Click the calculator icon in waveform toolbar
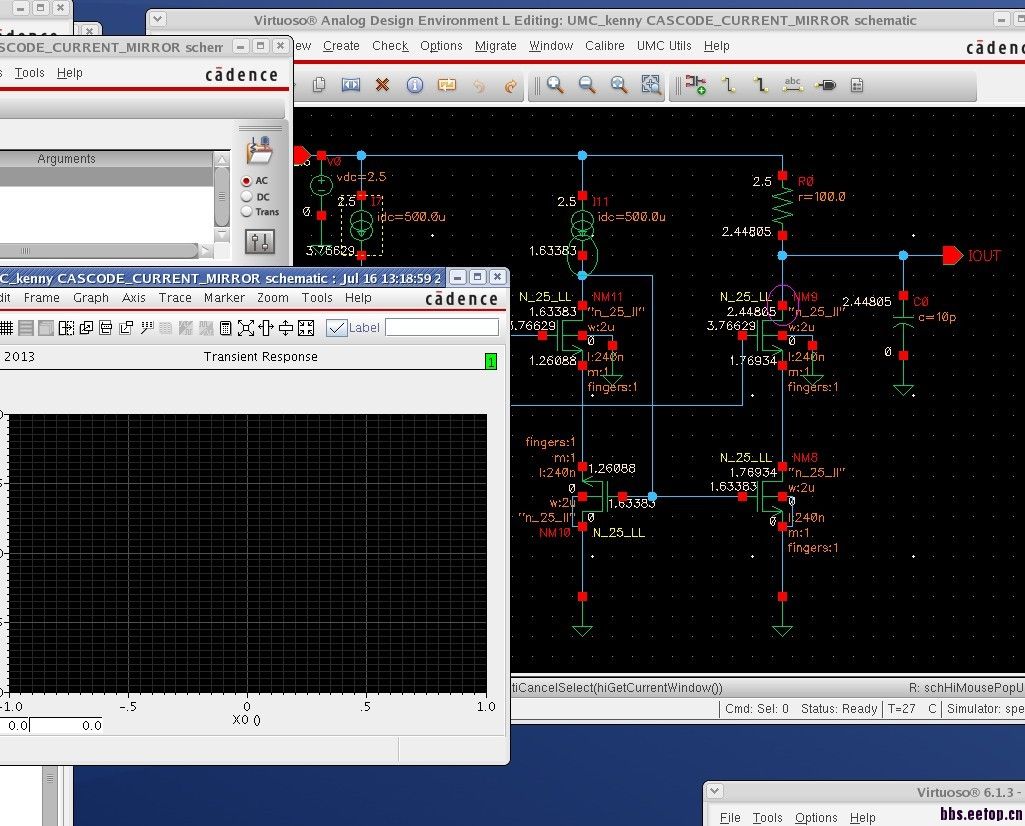 pos(225,328)
